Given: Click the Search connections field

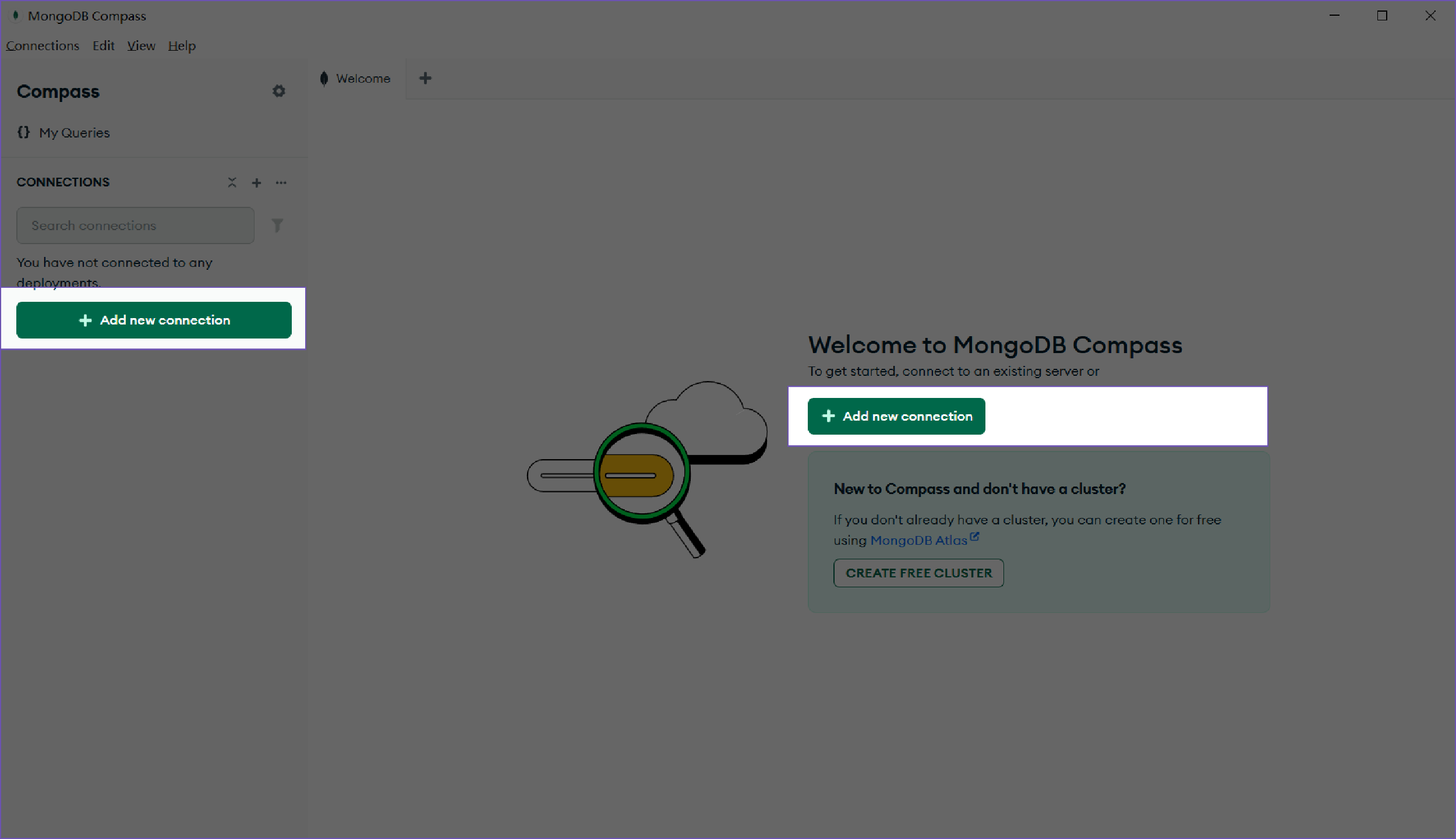Looking at the screenshot, I should pyautogui.click(x=135, y=225).
